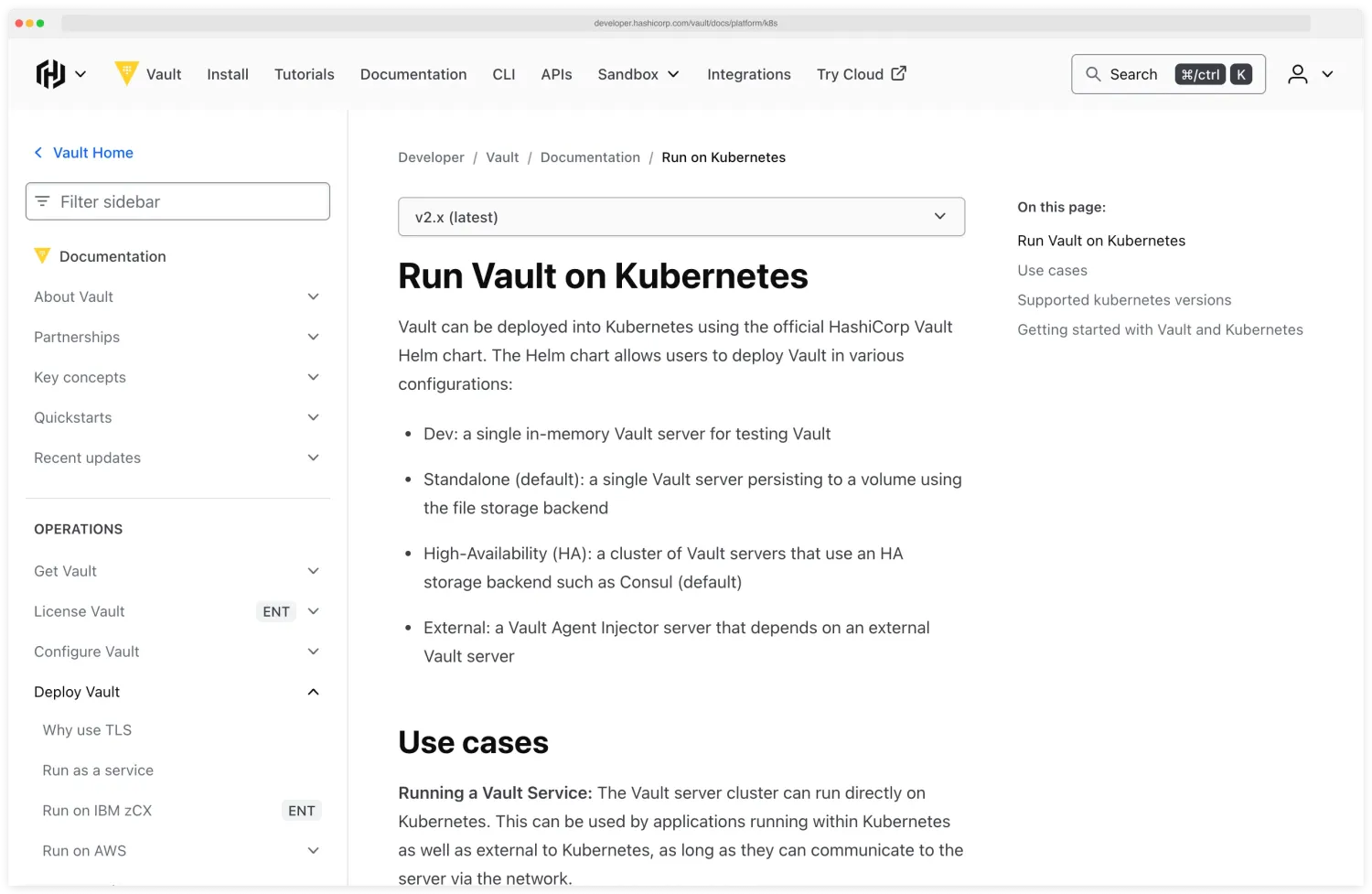Viewport: 1372px width, 894px height.
Task: Click the Developer breadcrumb
Action: coord(431,157)
